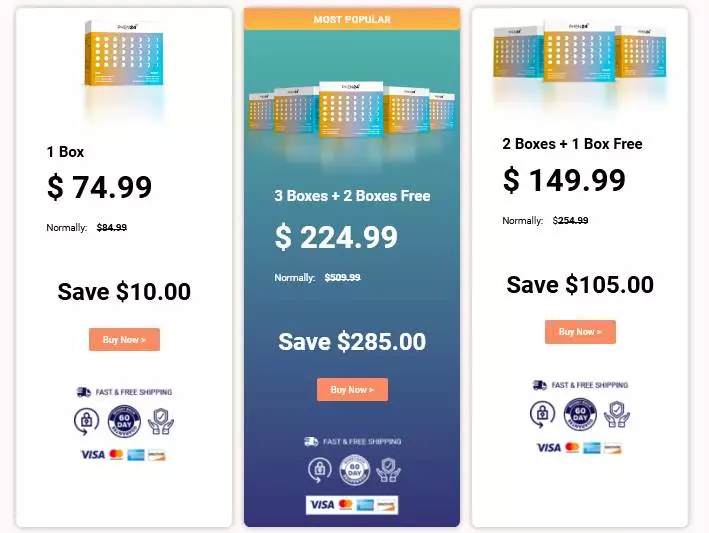The width and height of the screenshot is (709, 533).
Task: Click the shipping truck icon in the 1 Box card
Action: pyautogui.click(x=84, y=392)
